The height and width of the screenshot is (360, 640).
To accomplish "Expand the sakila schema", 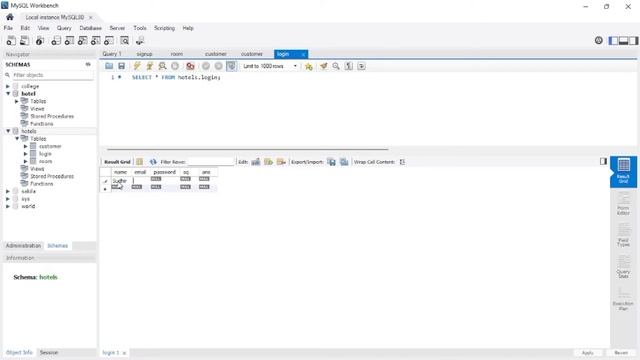I will point(8,191).
